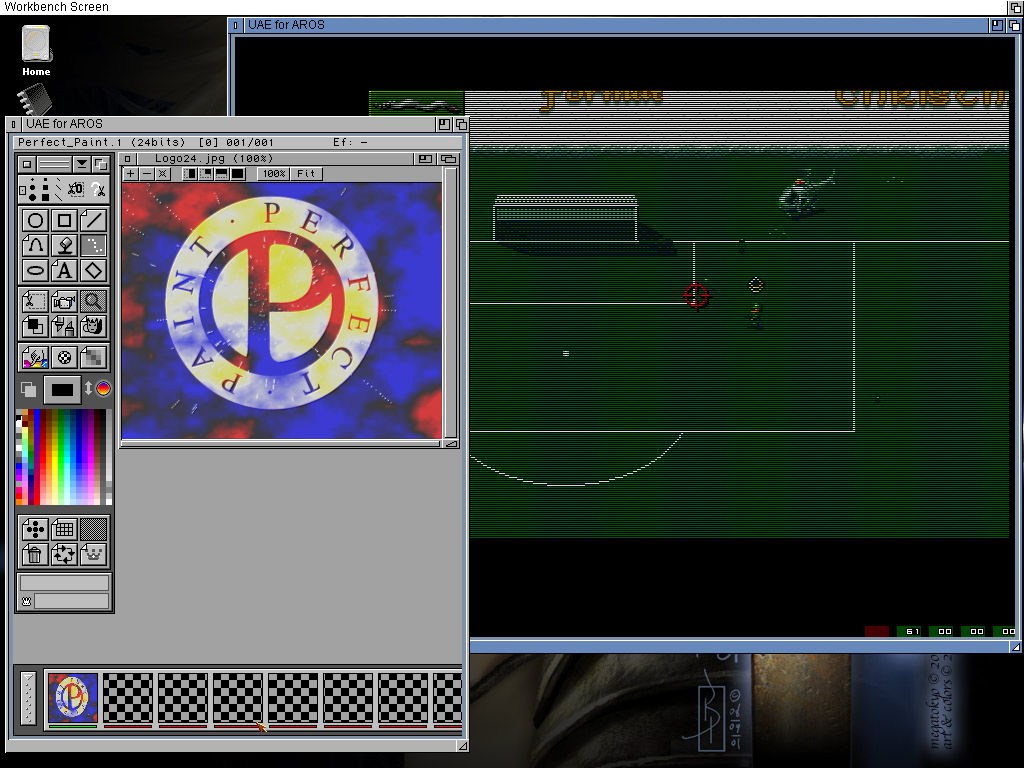Click the Logo24.jpg vertical scrollbar
The width and height of the screenshot is (1024, 768).
tap(450, 303)
